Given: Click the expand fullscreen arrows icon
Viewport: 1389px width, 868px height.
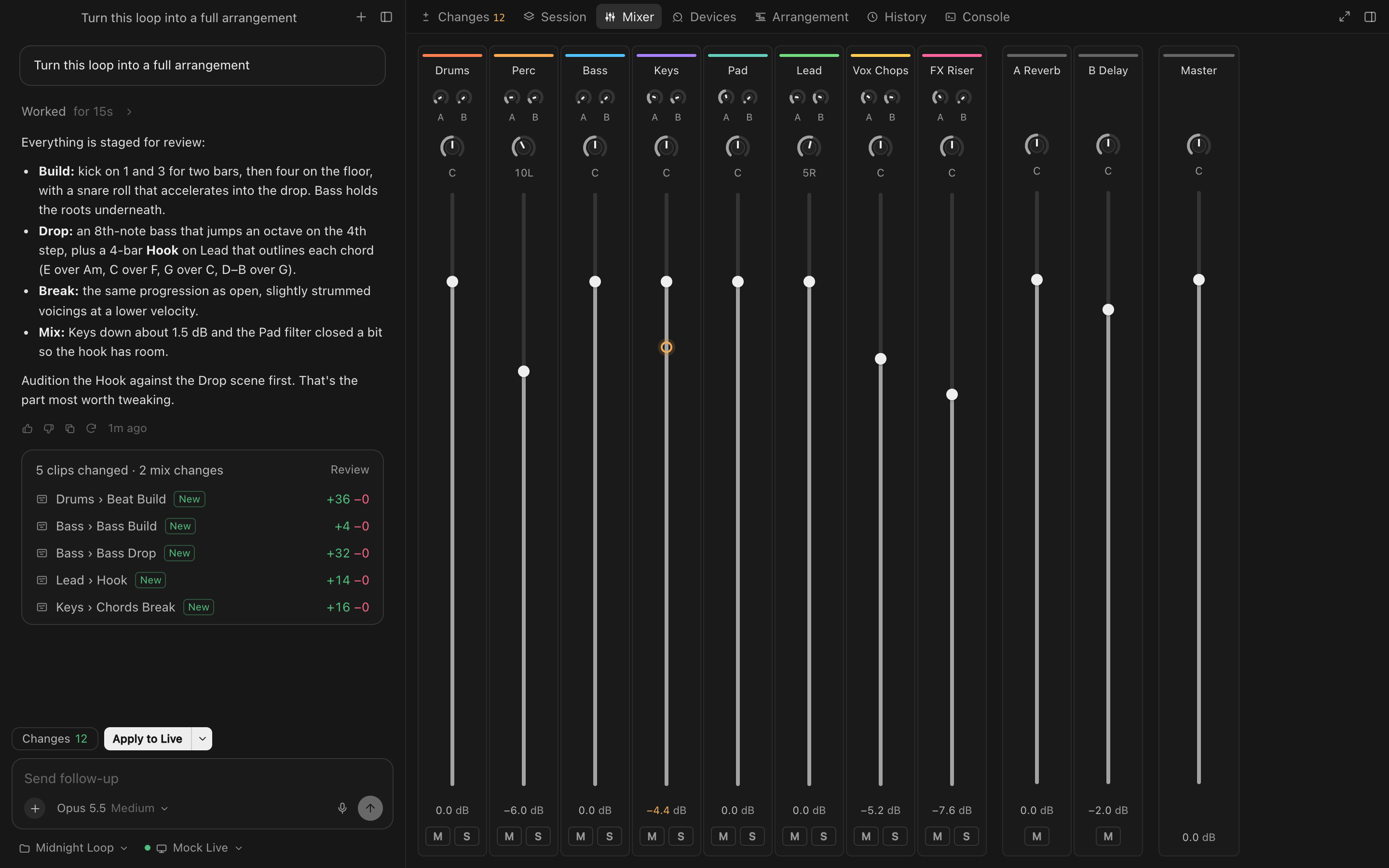Looking at the screenshot, I should (x=1344, y=17).
